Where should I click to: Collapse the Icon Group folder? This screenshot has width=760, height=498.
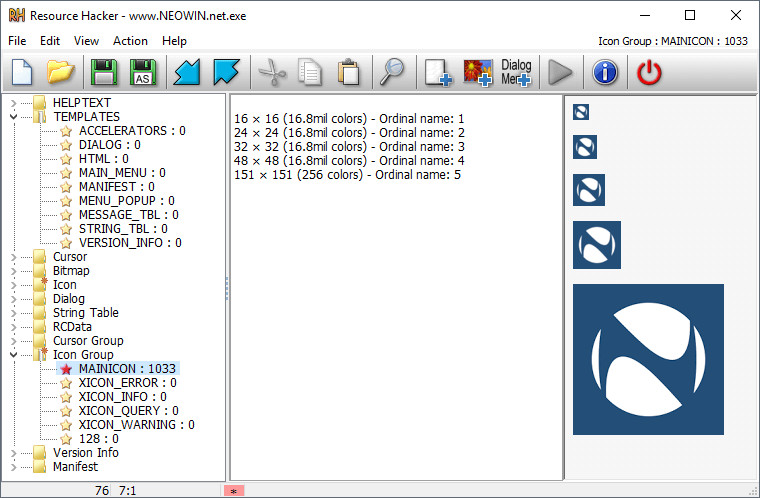tap(14, 355)
